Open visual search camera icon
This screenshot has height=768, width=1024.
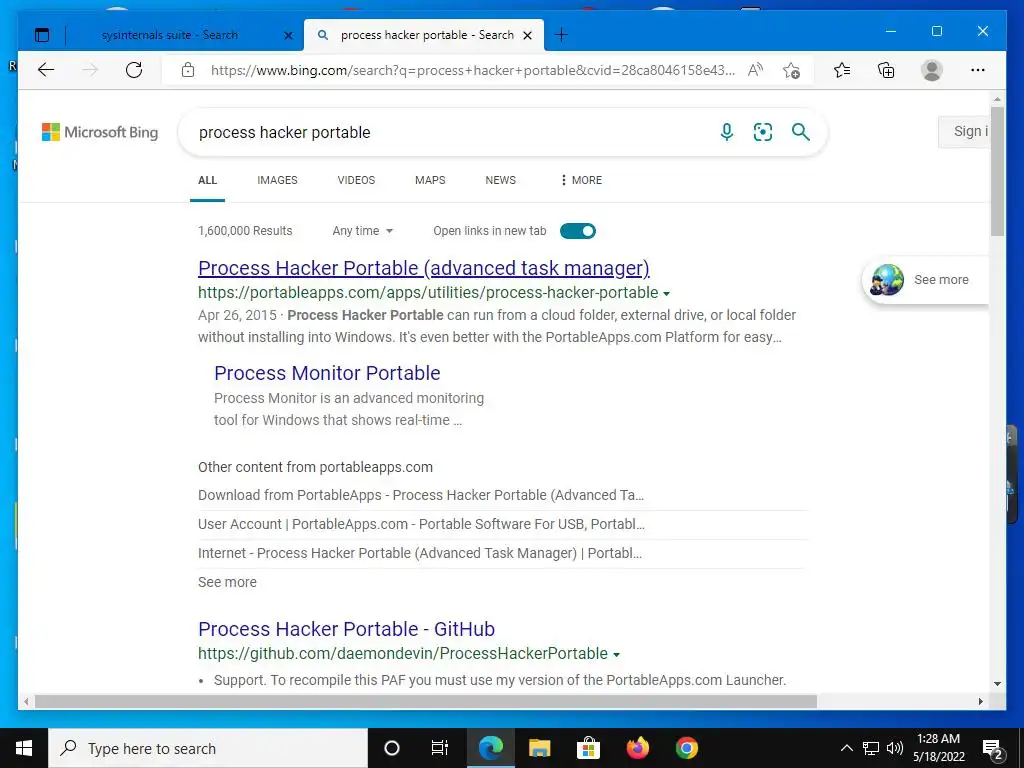pos(763,132)
